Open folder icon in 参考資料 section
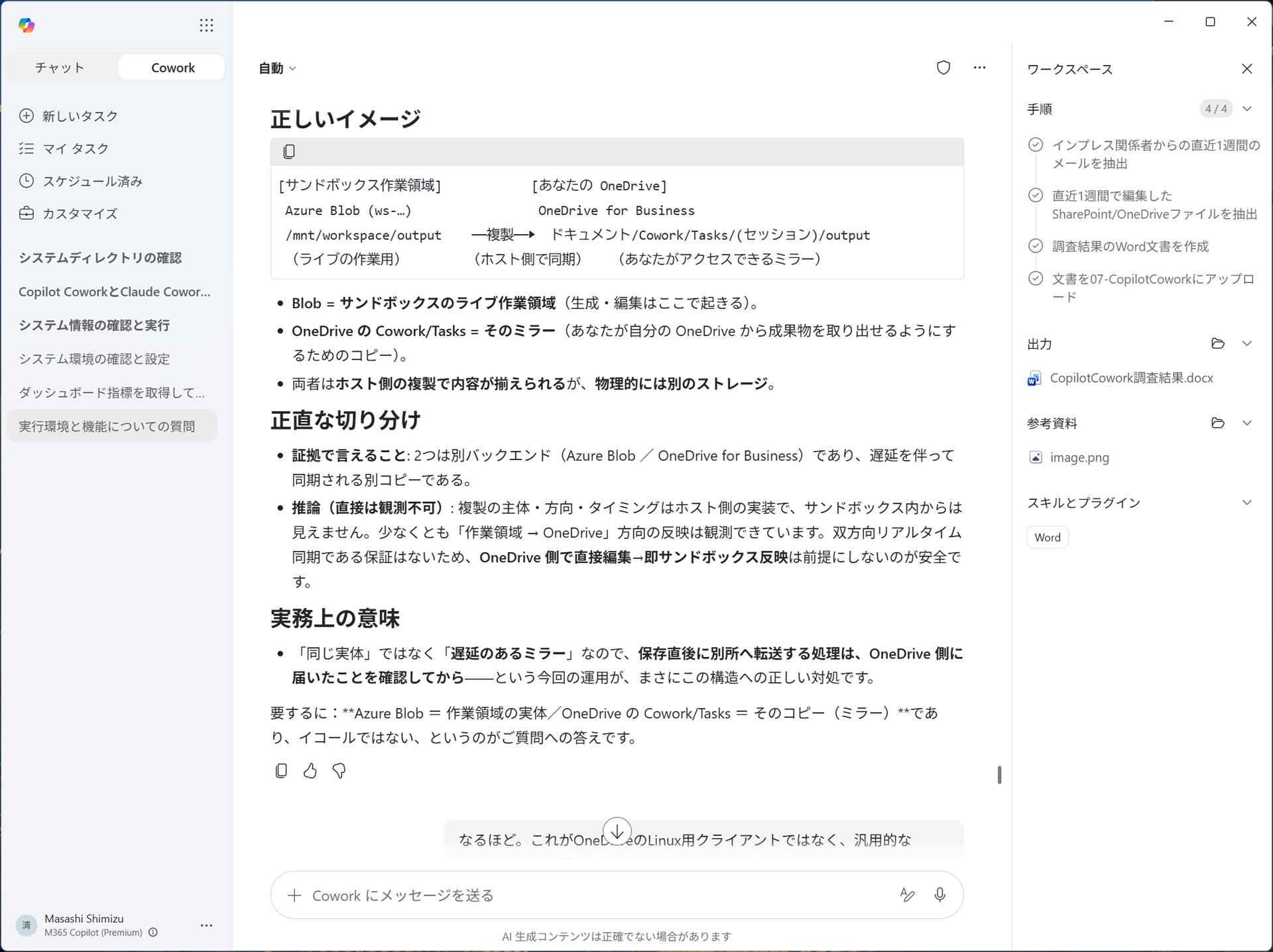1273x952 pixels. 1217,423
